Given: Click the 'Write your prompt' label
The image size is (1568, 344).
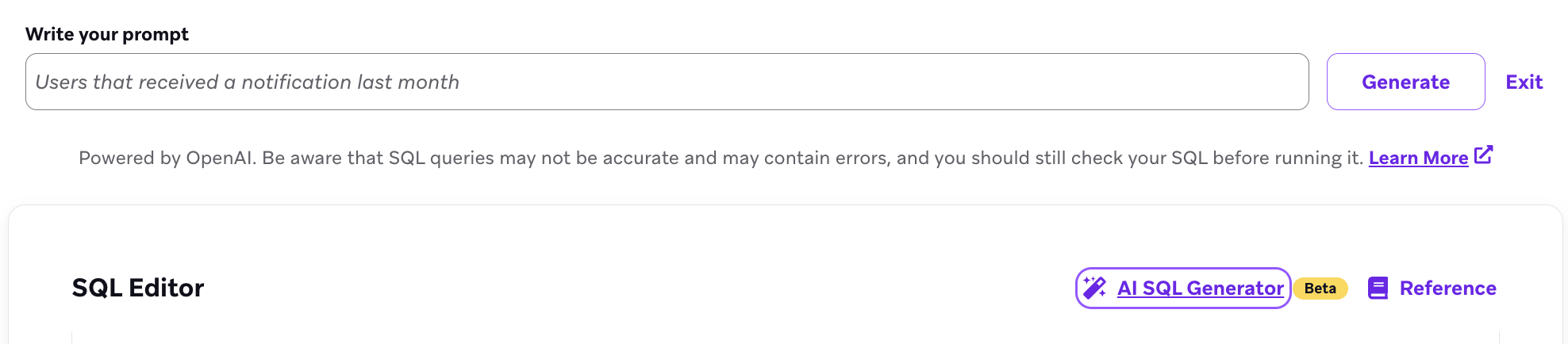Looking at the screenshot, I should pos(107,35).
